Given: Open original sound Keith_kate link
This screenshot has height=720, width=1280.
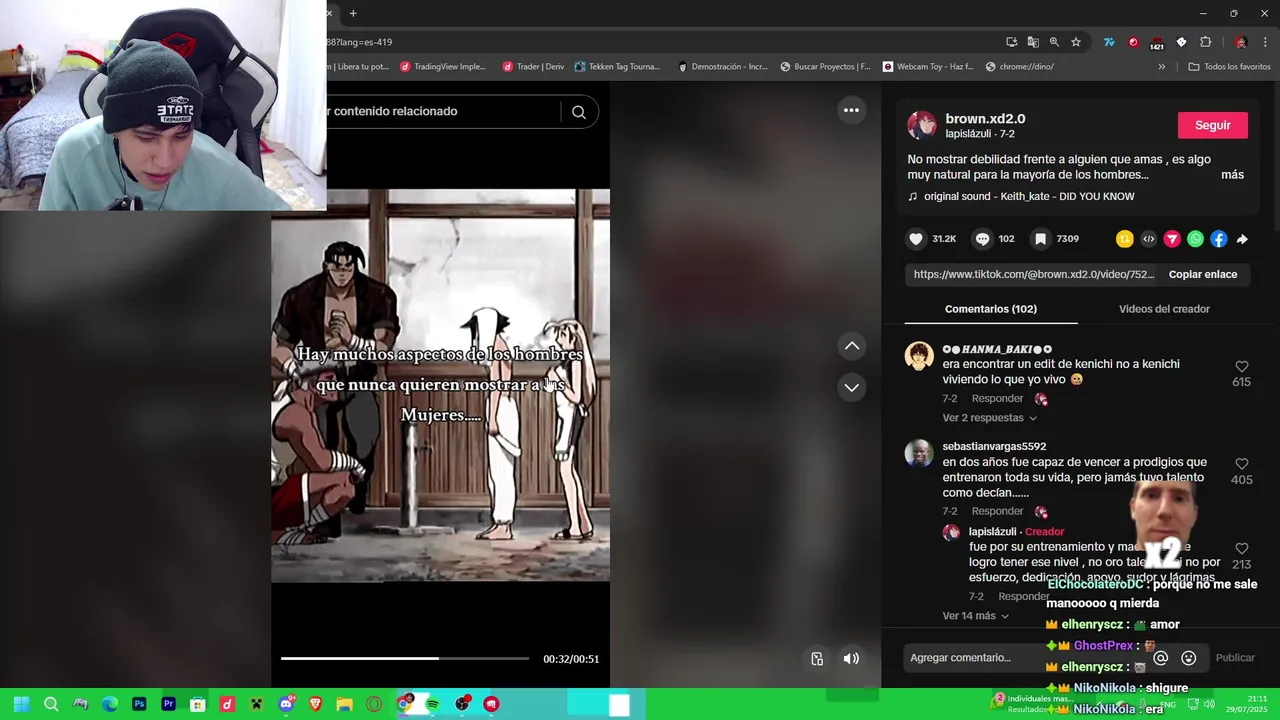Looking at the screenshot, I should (1029, 197).
